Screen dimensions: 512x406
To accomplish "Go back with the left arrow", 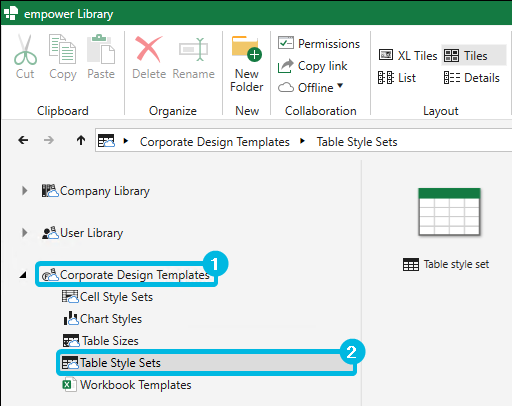I will click(23, 140).
